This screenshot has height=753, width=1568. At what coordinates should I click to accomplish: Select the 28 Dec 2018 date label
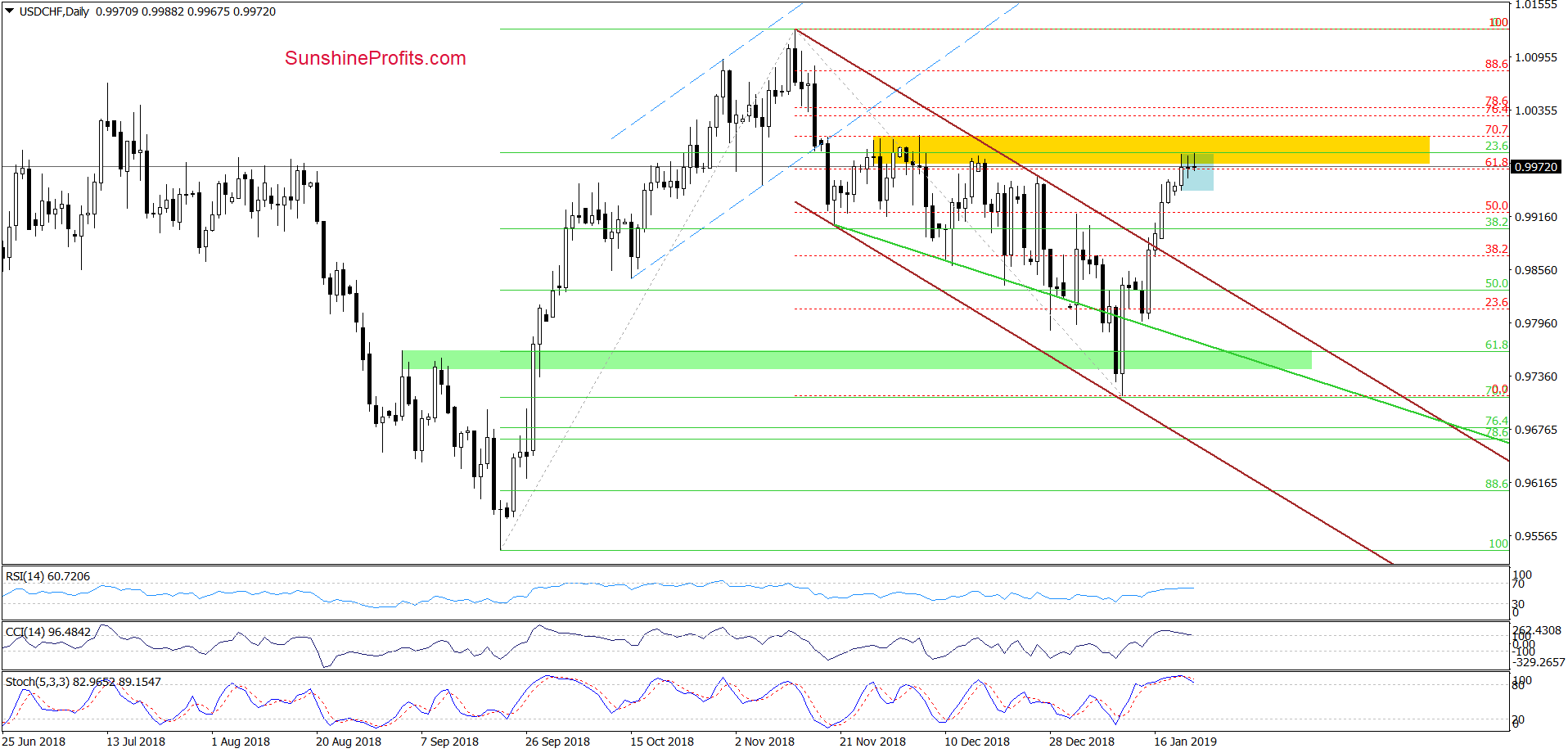[1082, 742]
